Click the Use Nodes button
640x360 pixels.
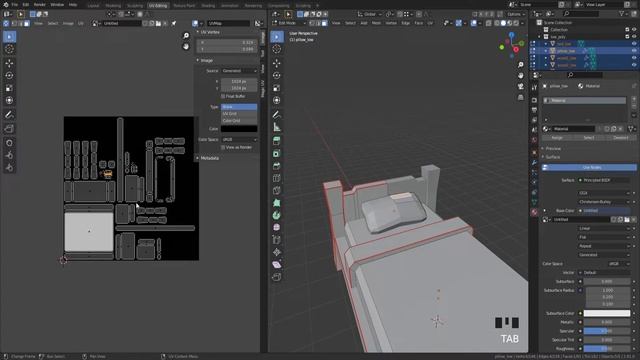click(x=589, y=168)
